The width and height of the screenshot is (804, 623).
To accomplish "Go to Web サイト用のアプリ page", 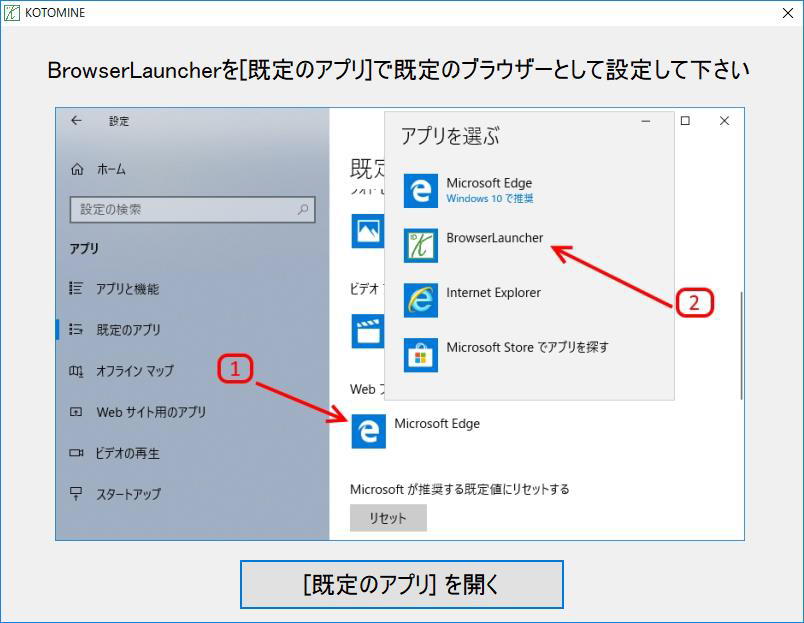I will coord(150,412).
